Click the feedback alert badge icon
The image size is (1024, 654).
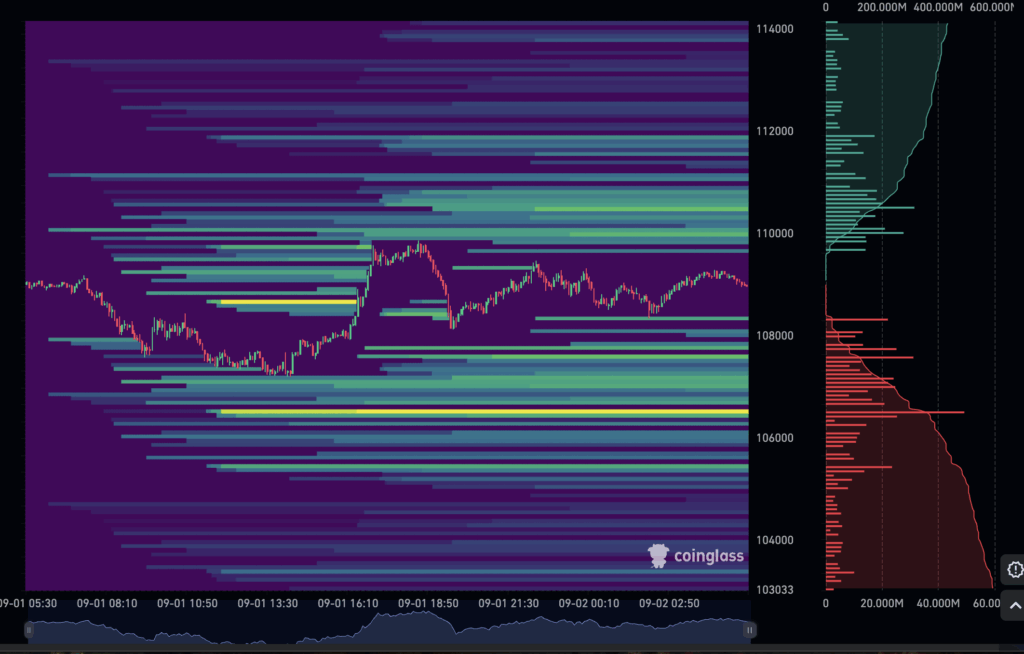[1014, 570]
